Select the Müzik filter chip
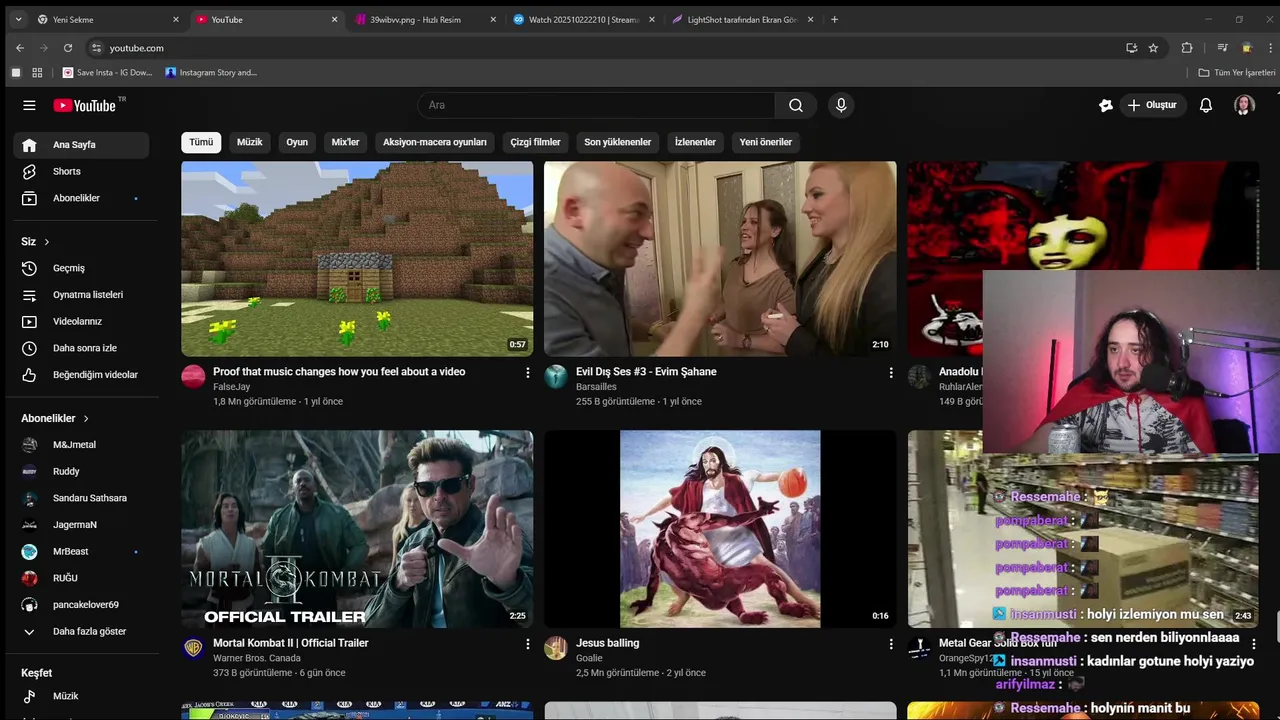The width and height of the screenshot is (1280, 720). (x=250, y=142)
